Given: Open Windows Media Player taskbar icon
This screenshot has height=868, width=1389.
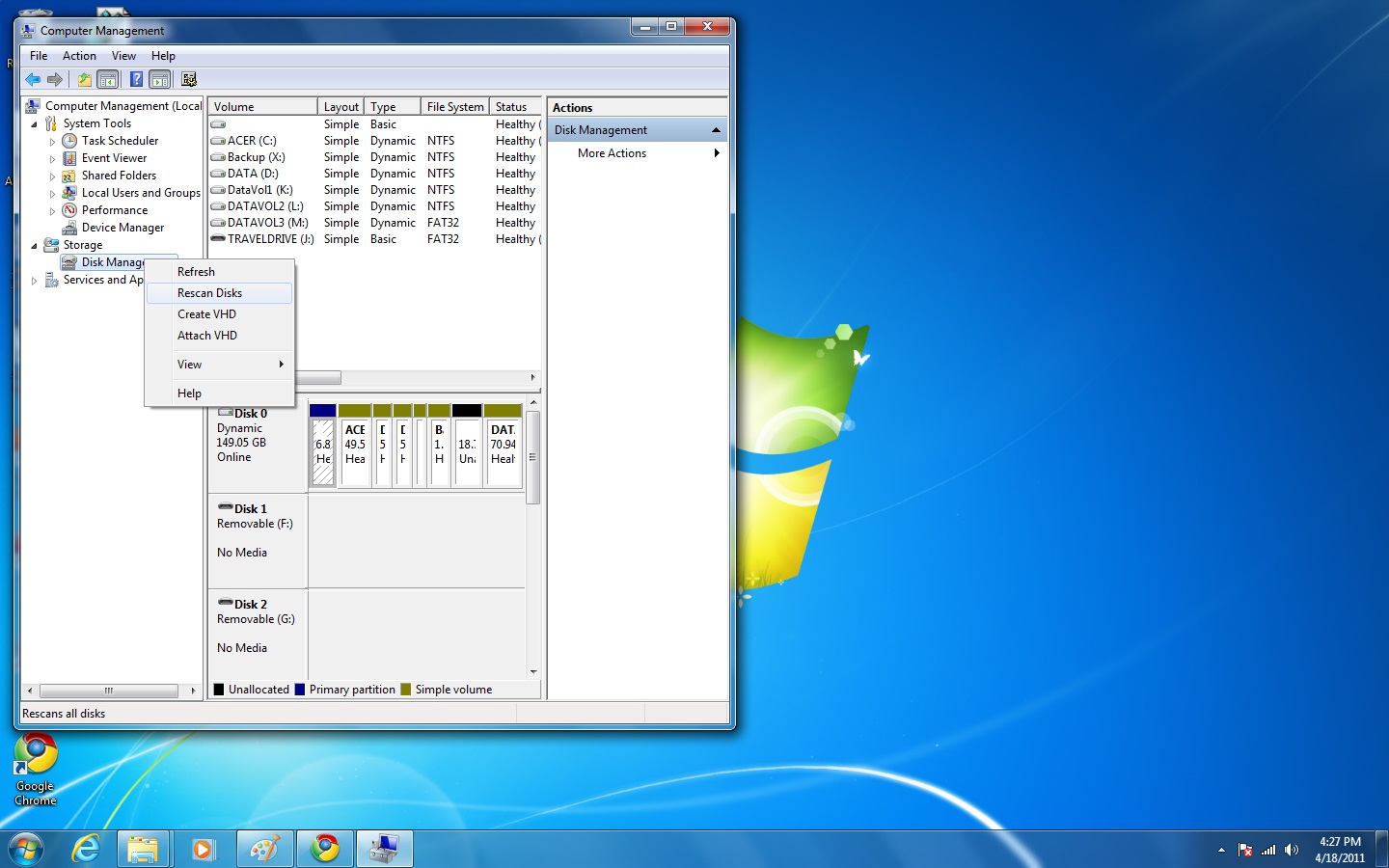Looking at the screenshot, I should 203,849.
